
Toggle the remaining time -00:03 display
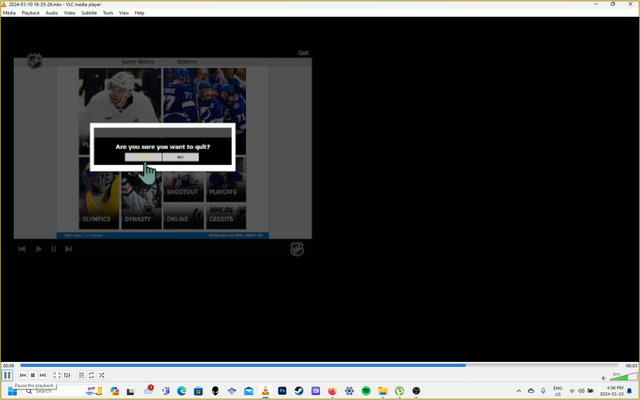(631, 365)
